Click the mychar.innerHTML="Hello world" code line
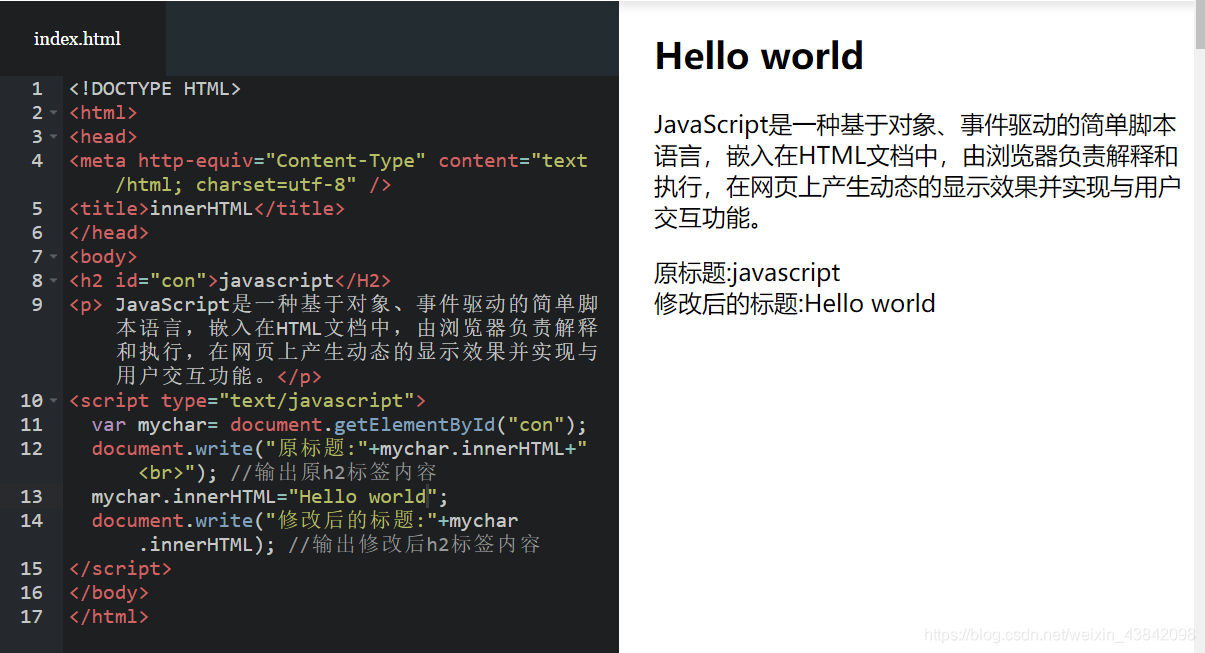This screenshot has width=1205, height=653. (270, 497)
